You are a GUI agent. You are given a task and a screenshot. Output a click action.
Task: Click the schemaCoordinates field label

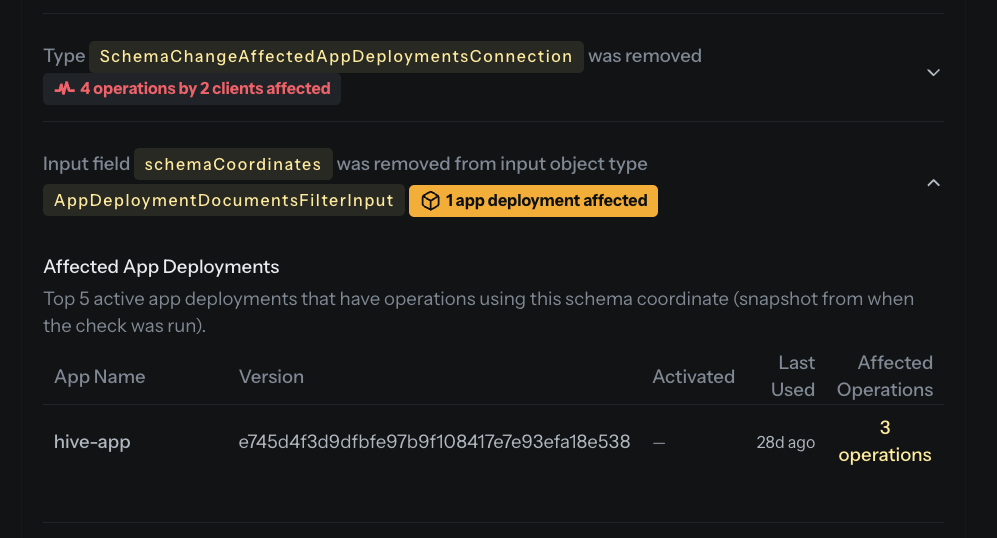pos(233,164)
